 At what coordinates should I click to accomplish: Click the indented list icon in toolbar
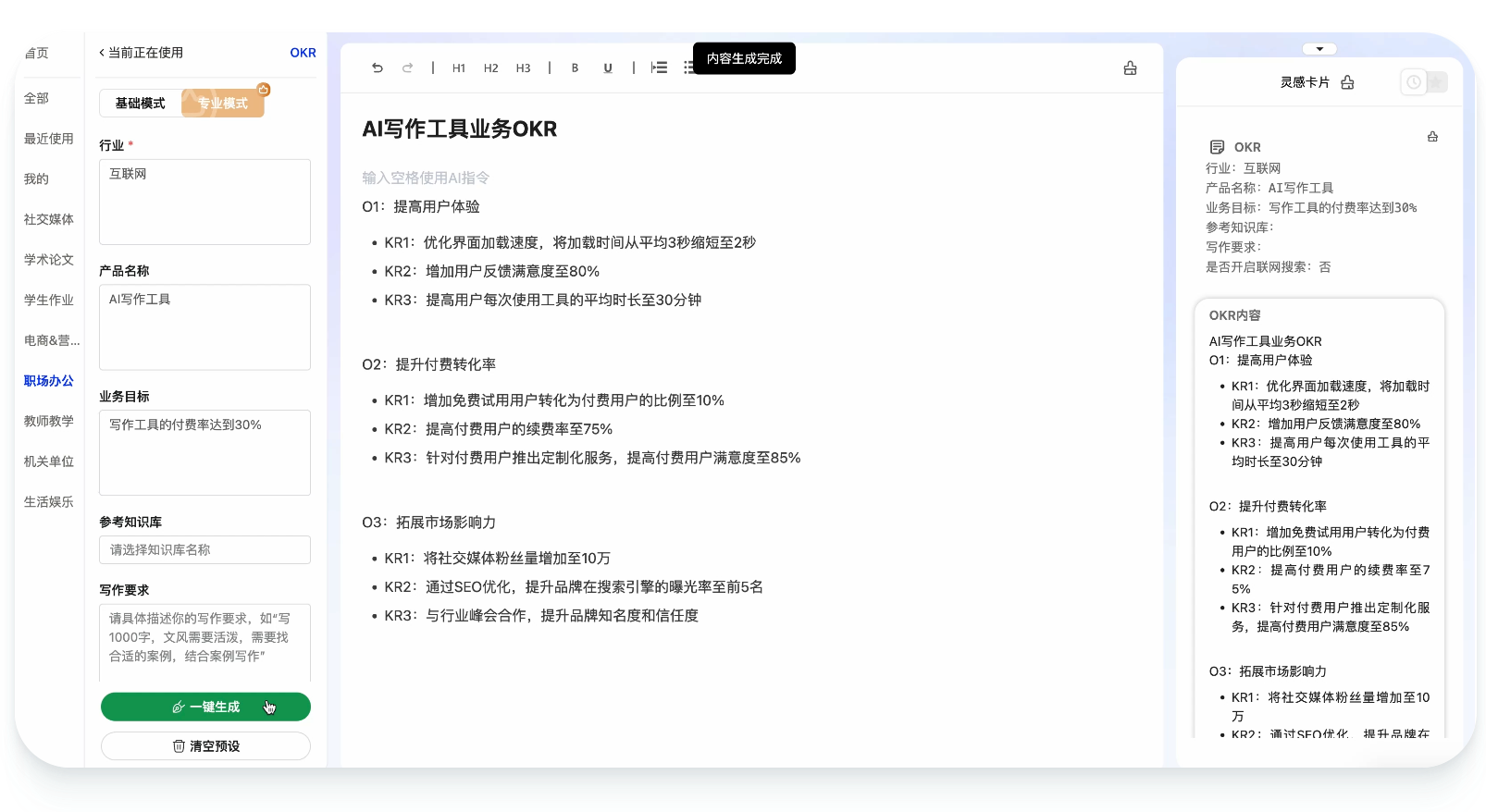(659, 68)
